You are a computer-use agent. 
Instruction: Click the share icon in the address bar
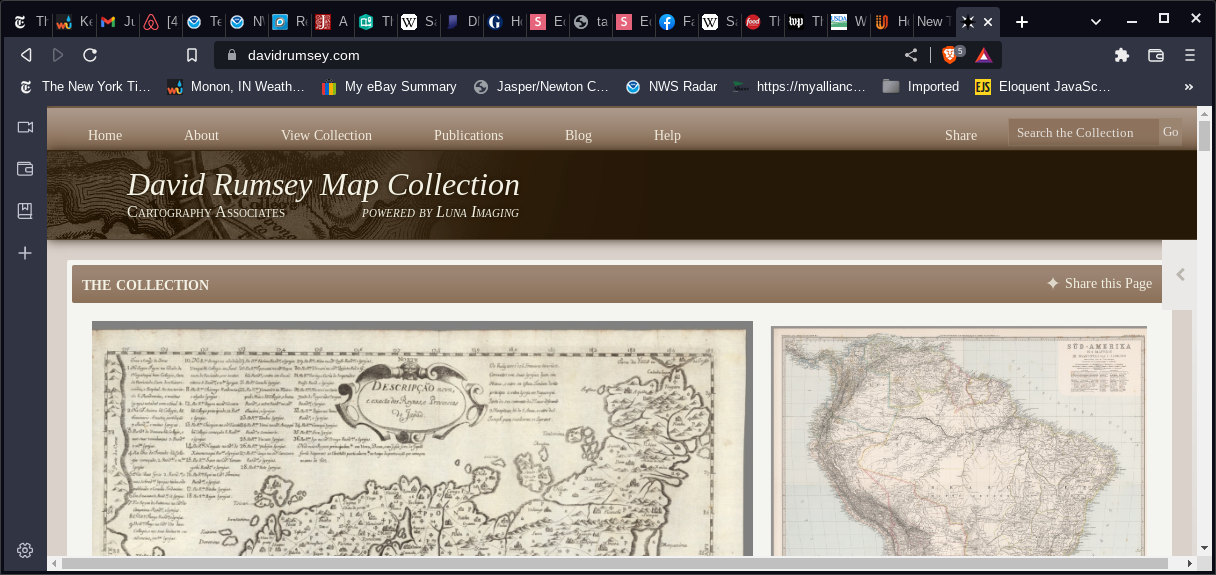point(911,55)
